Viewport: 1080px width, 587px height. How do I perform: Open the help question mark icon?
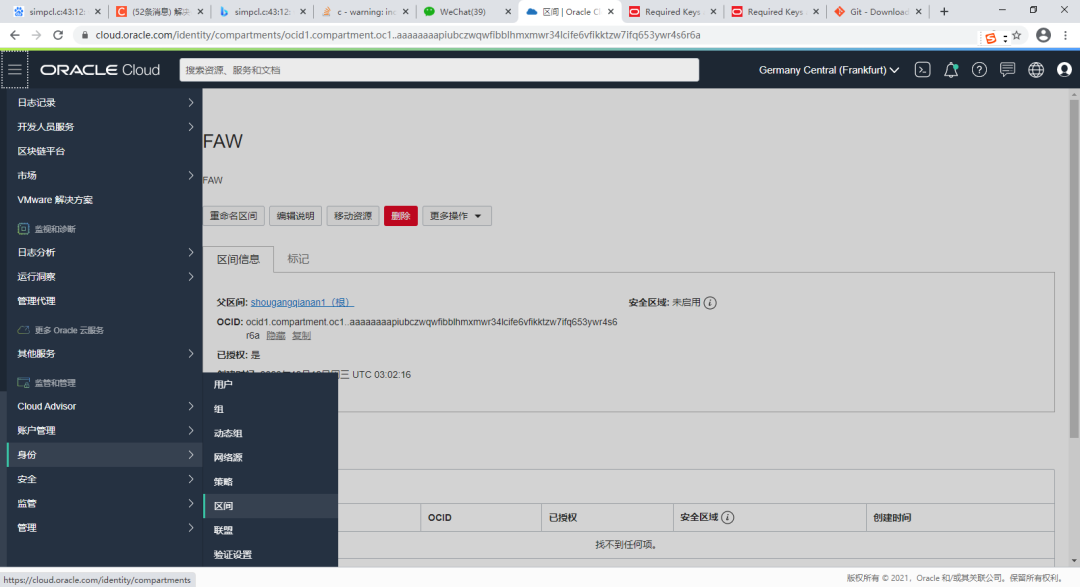click(979, 70)
